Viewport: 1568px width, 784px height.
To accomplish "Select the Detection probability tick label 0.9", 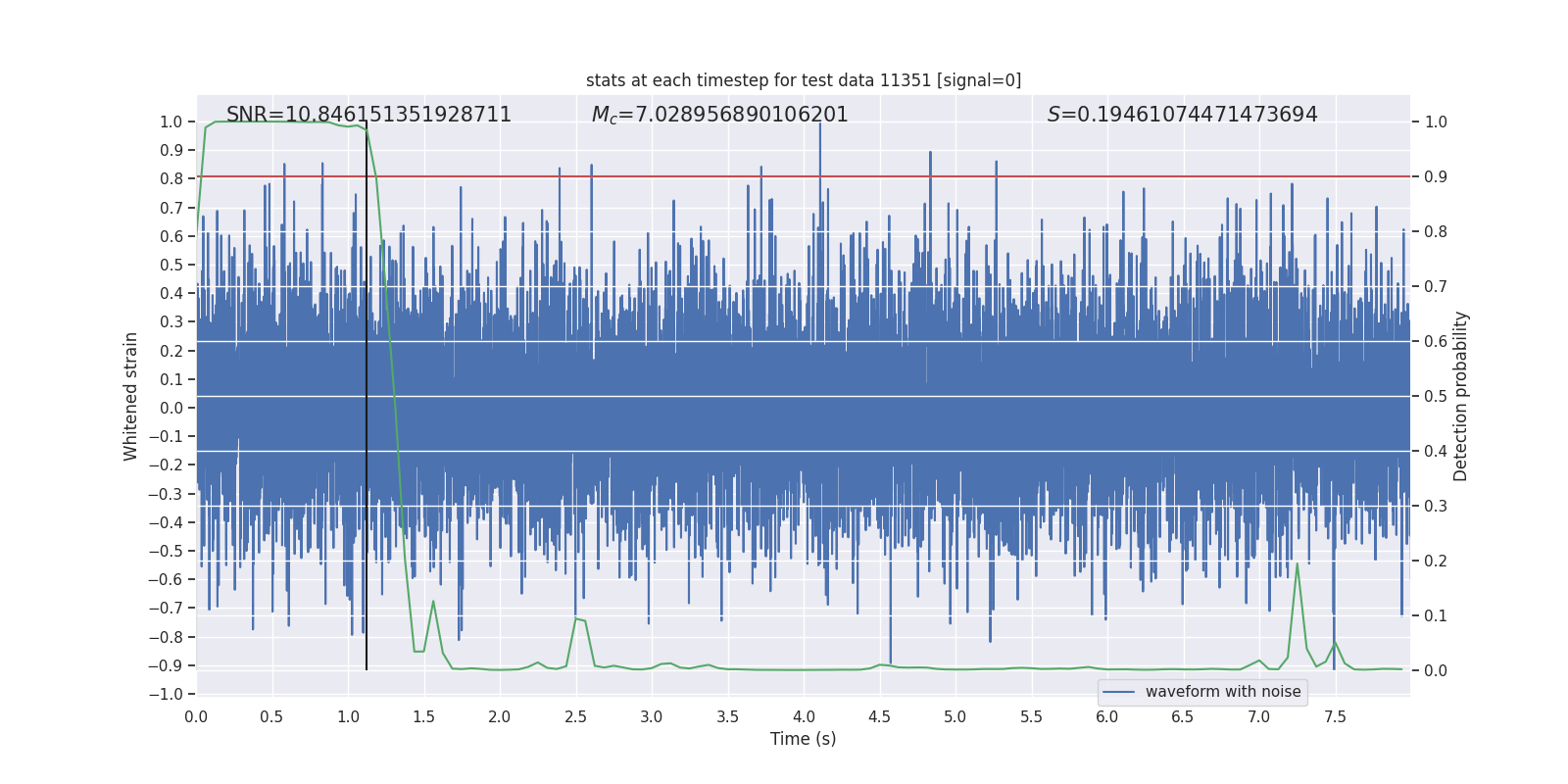I will [x=1436, y=176].
